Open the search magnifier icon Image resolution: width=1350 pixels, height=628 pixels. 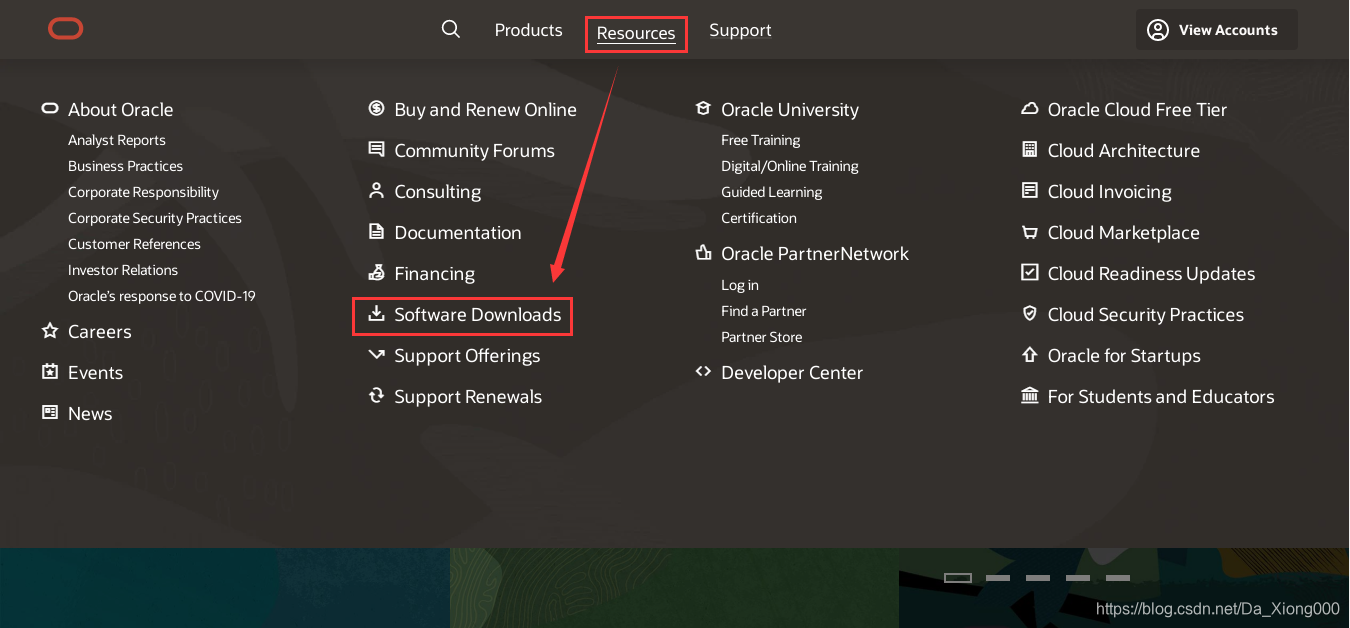point(451,29)
